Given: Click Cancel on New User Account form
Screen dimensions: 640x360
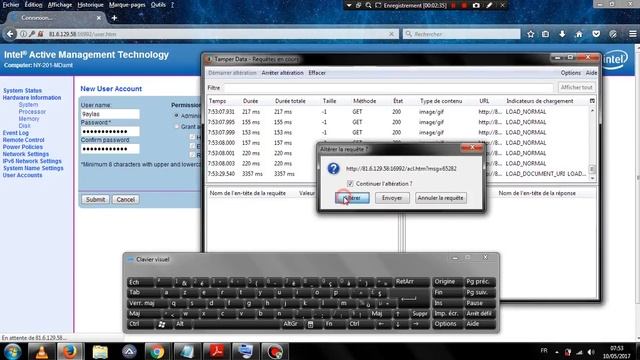Looking at the screenshot, I should click(x=126, y=200).
